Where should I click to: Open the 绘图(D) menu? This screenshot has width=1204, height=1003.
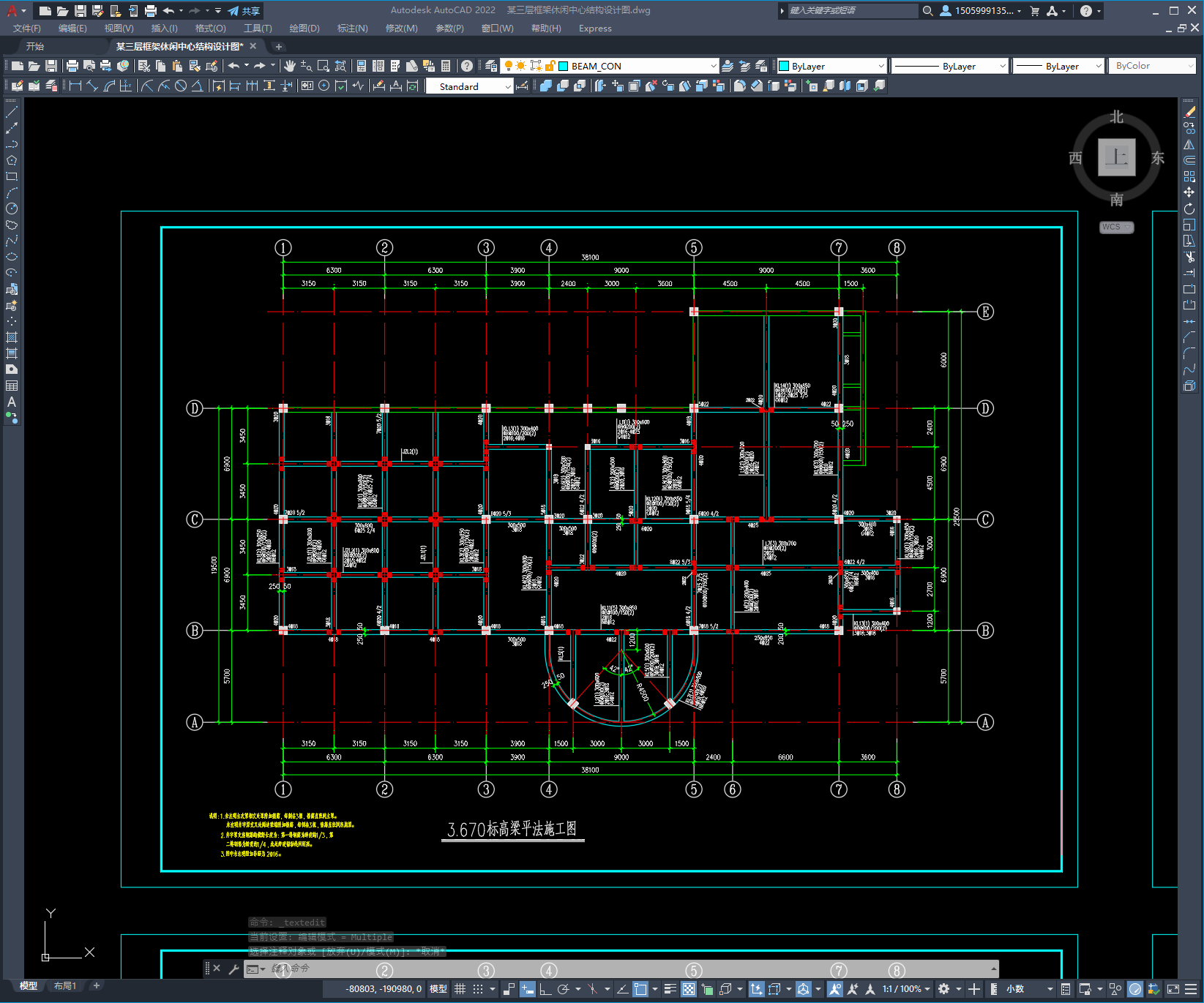pos(304,29)
